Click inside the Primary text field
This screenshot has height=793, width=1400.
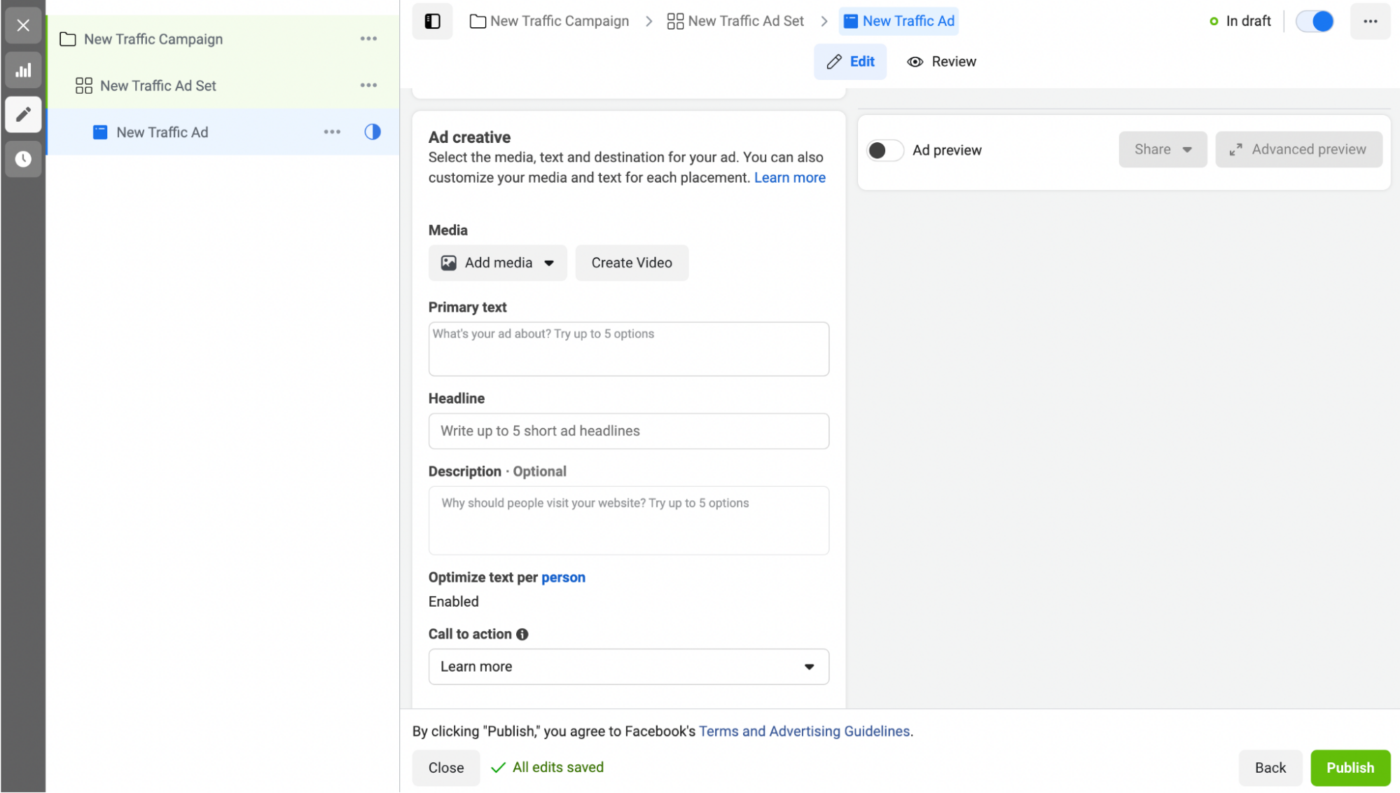coord(628,348)
